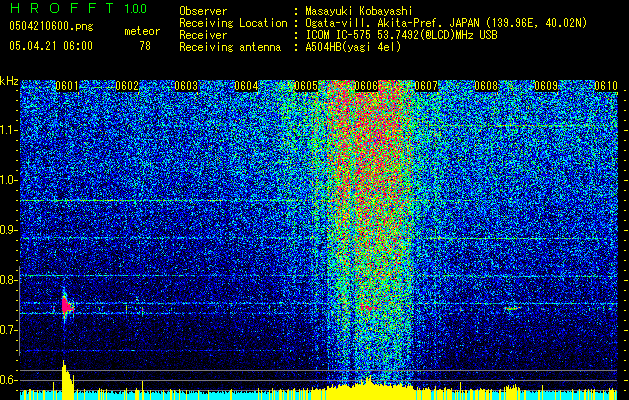Click the 0609 time marker
The height and width of the screenshot is (400, 629).
coord(546,86)
